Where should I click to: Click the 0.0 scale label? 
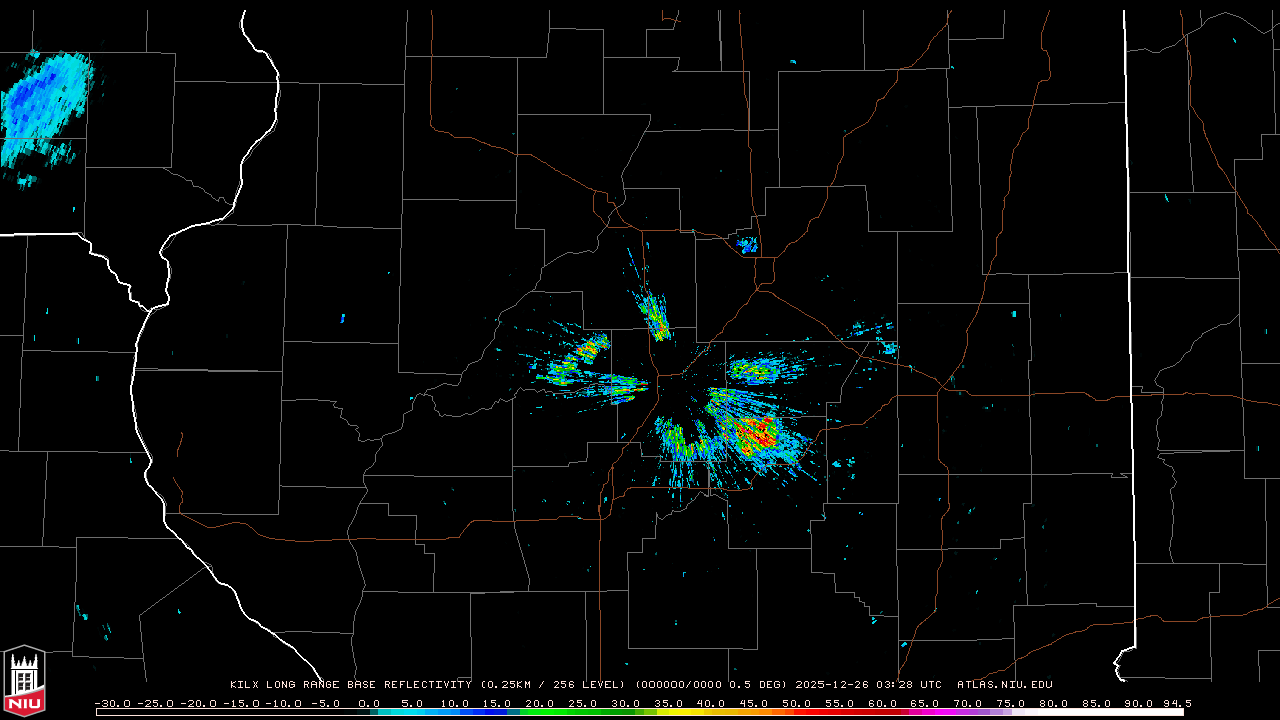point(369,703)
